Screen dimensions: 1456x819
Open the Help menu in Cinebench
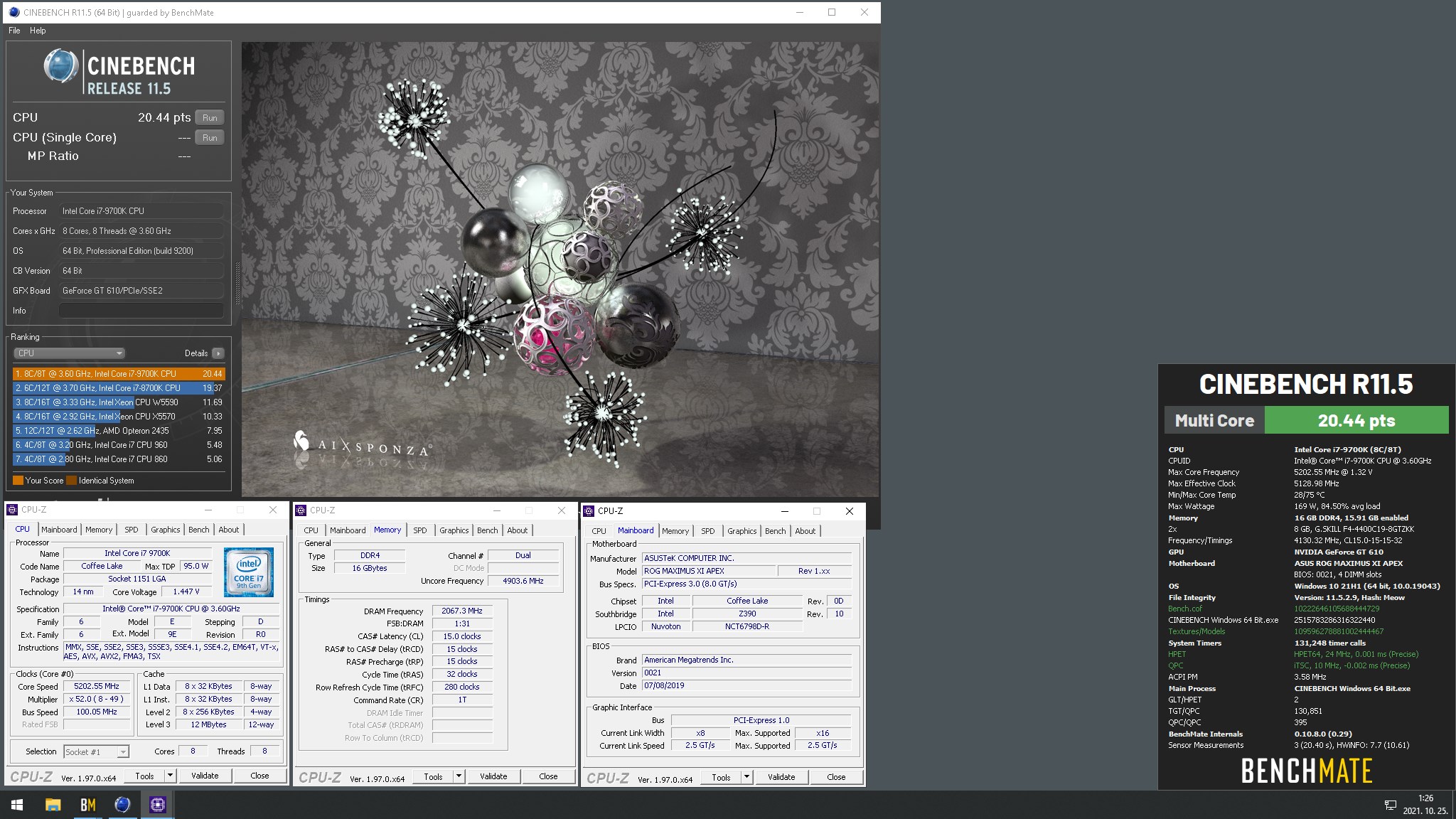[38, 31]
